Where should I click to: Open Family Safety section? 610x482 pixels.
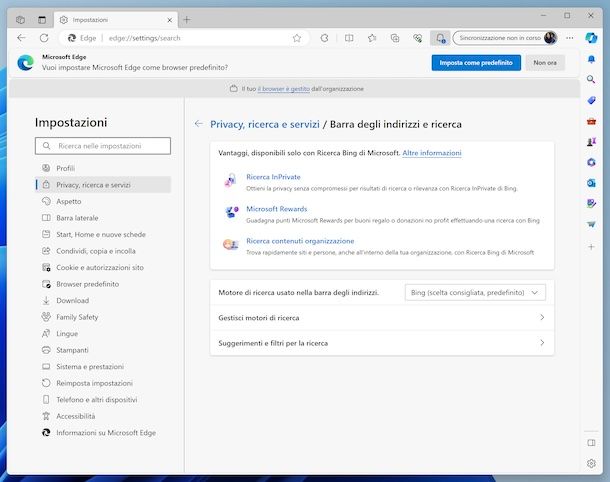click(x=103, y=317)
